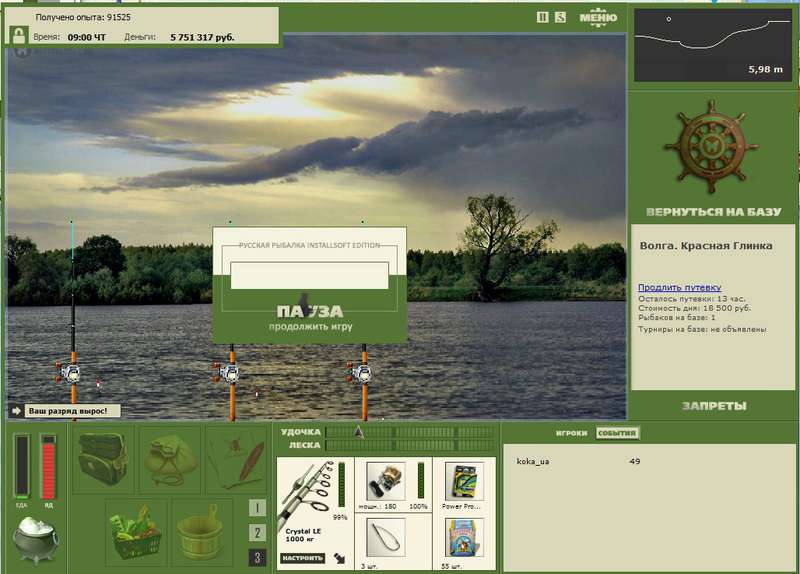Click the S icon beside the pause button

pos(560,17)
